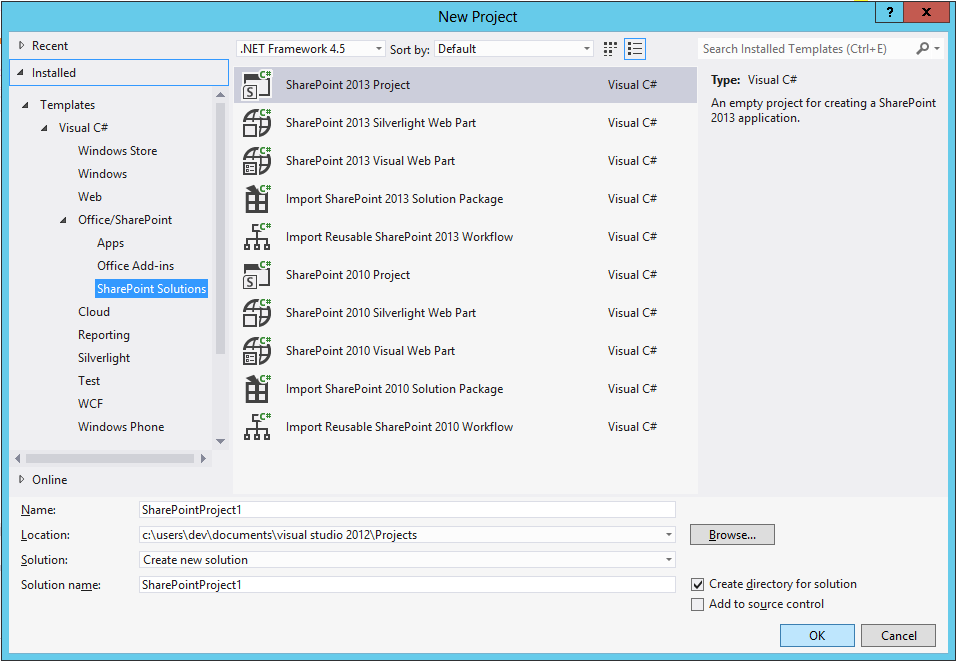The height and width of the screenshot is (661, 956).
Task: Collapse the Templates tree node arrow
Action: [26, 105]
